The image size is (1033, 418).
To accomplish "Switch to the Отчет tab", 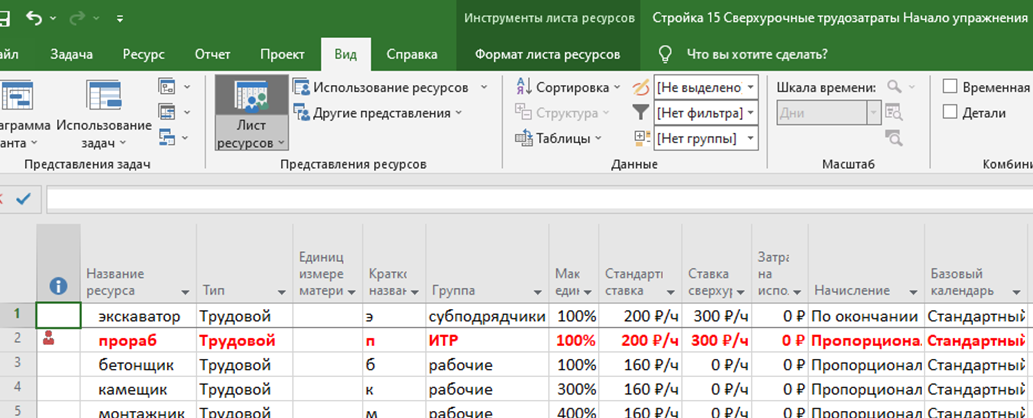I will [x=212, y=55].
